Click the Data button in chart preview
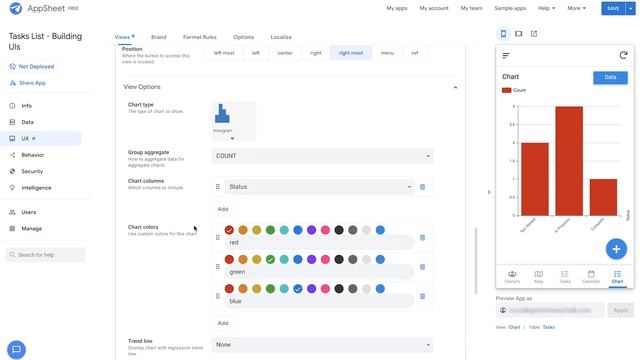The width and height of the screenshot is (640, 360). coord(610,78)
